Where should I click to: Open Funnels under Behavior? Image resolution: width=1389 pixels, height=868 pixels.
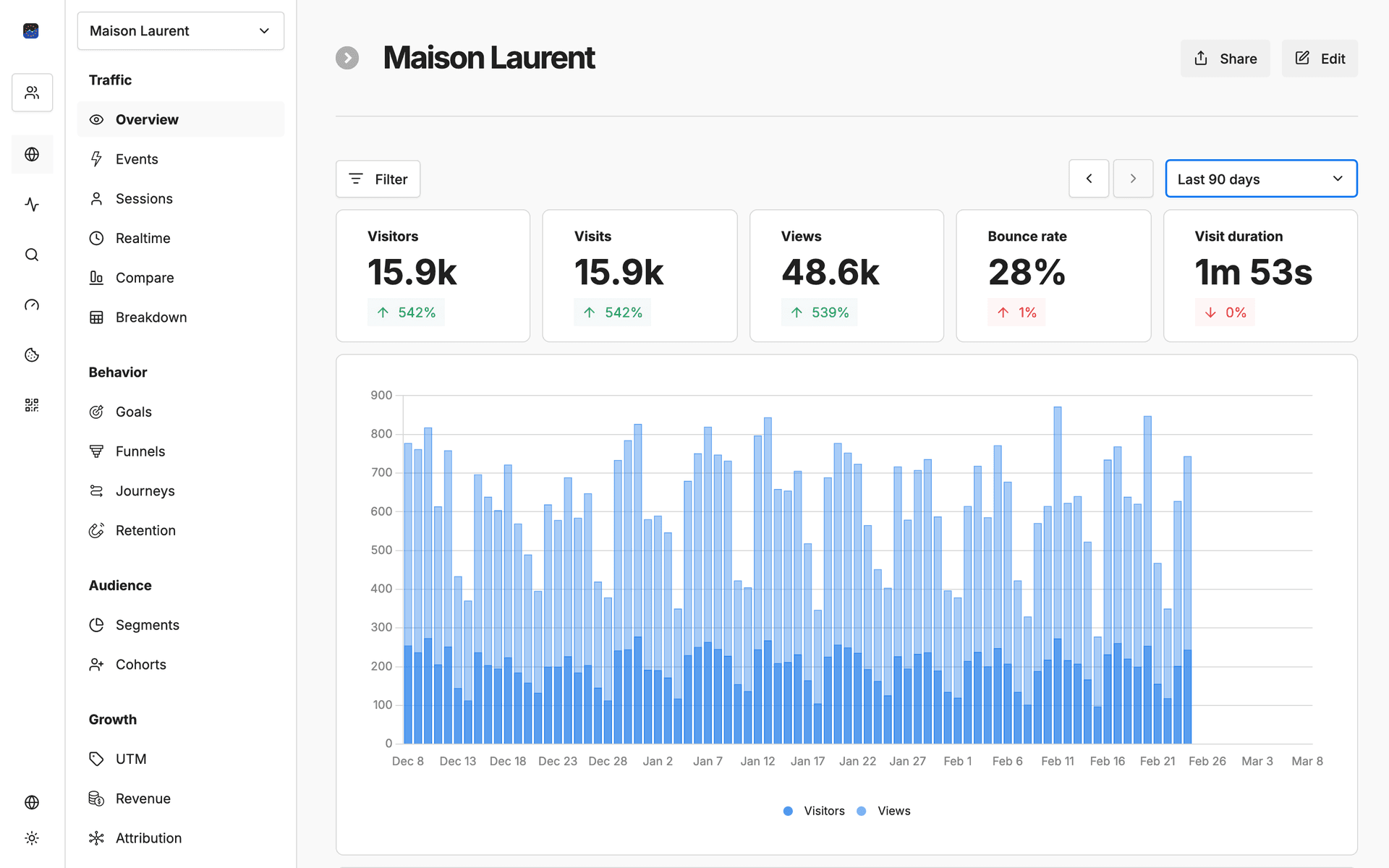[181, 451]
